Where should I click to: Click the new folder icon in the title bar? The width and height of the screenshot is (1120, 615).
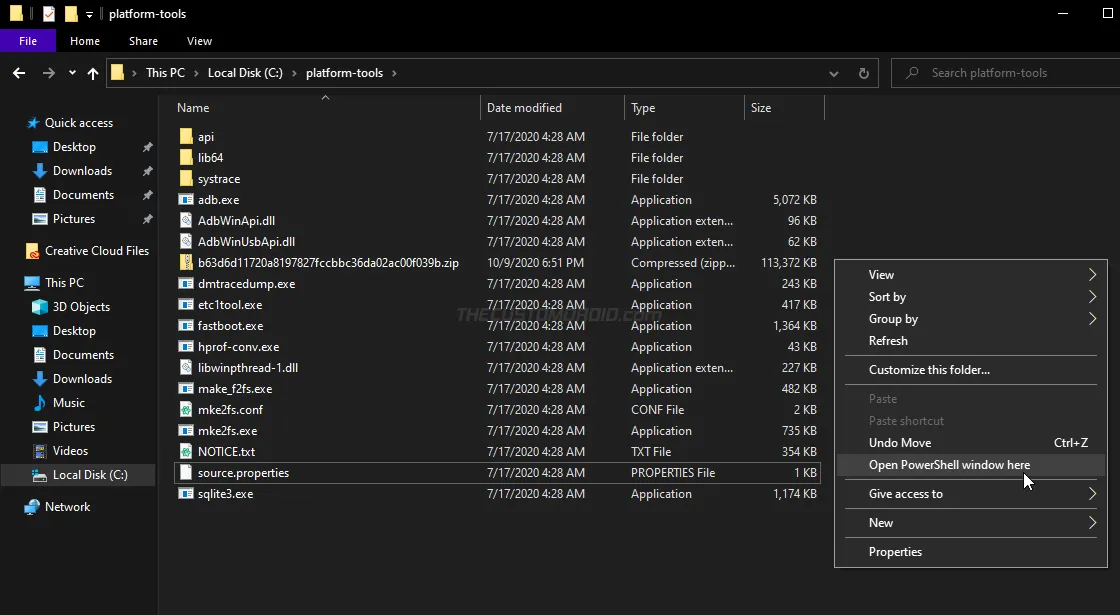(70, 13)
